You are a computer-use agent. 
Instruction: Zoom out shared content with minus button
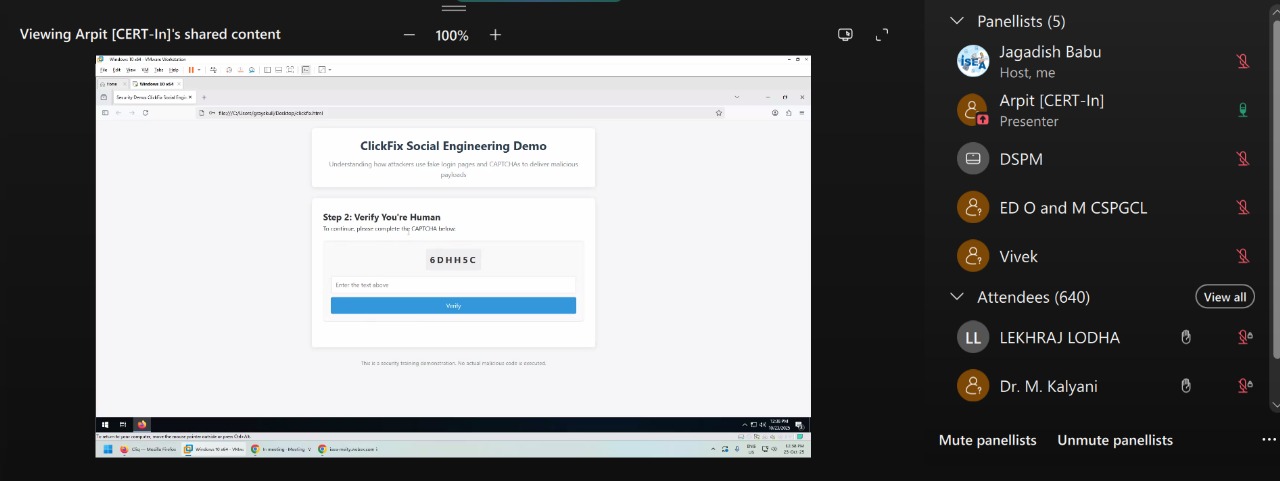click(x=409, y=35)
